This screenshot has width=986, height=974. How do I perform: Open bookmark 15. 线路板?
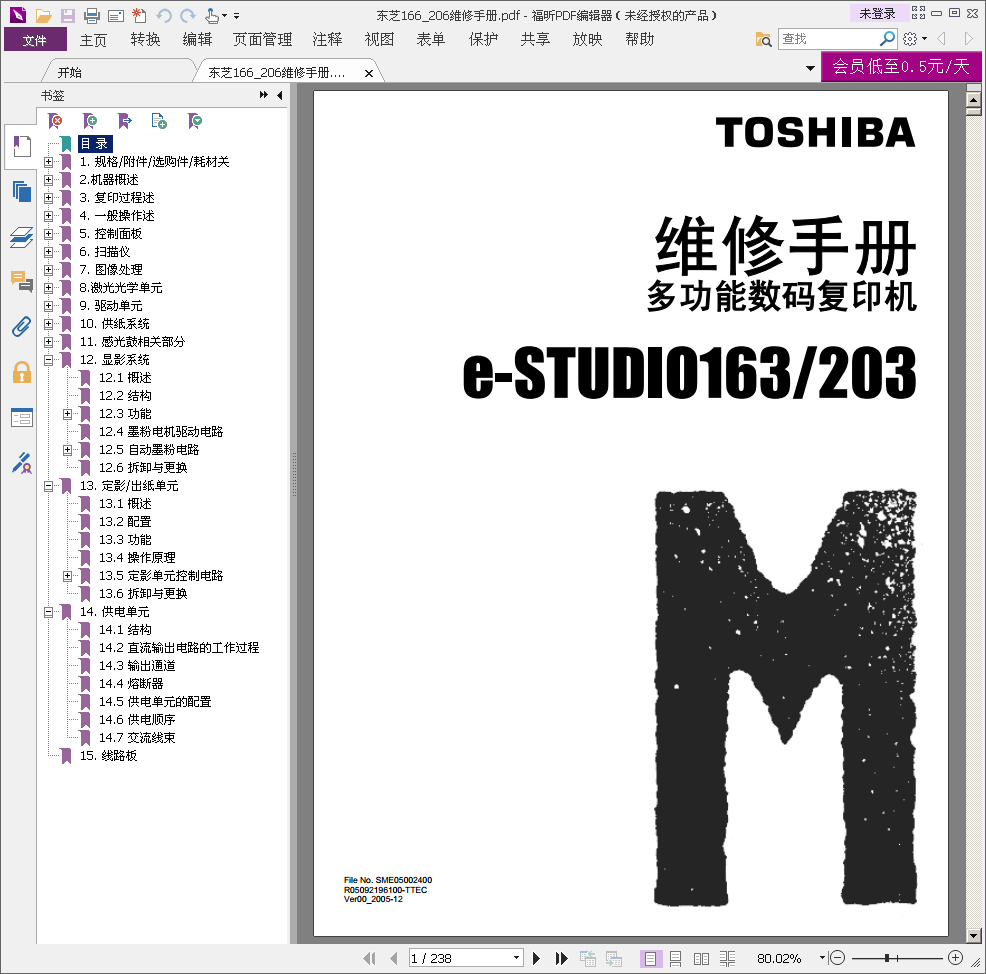point(108,756)
